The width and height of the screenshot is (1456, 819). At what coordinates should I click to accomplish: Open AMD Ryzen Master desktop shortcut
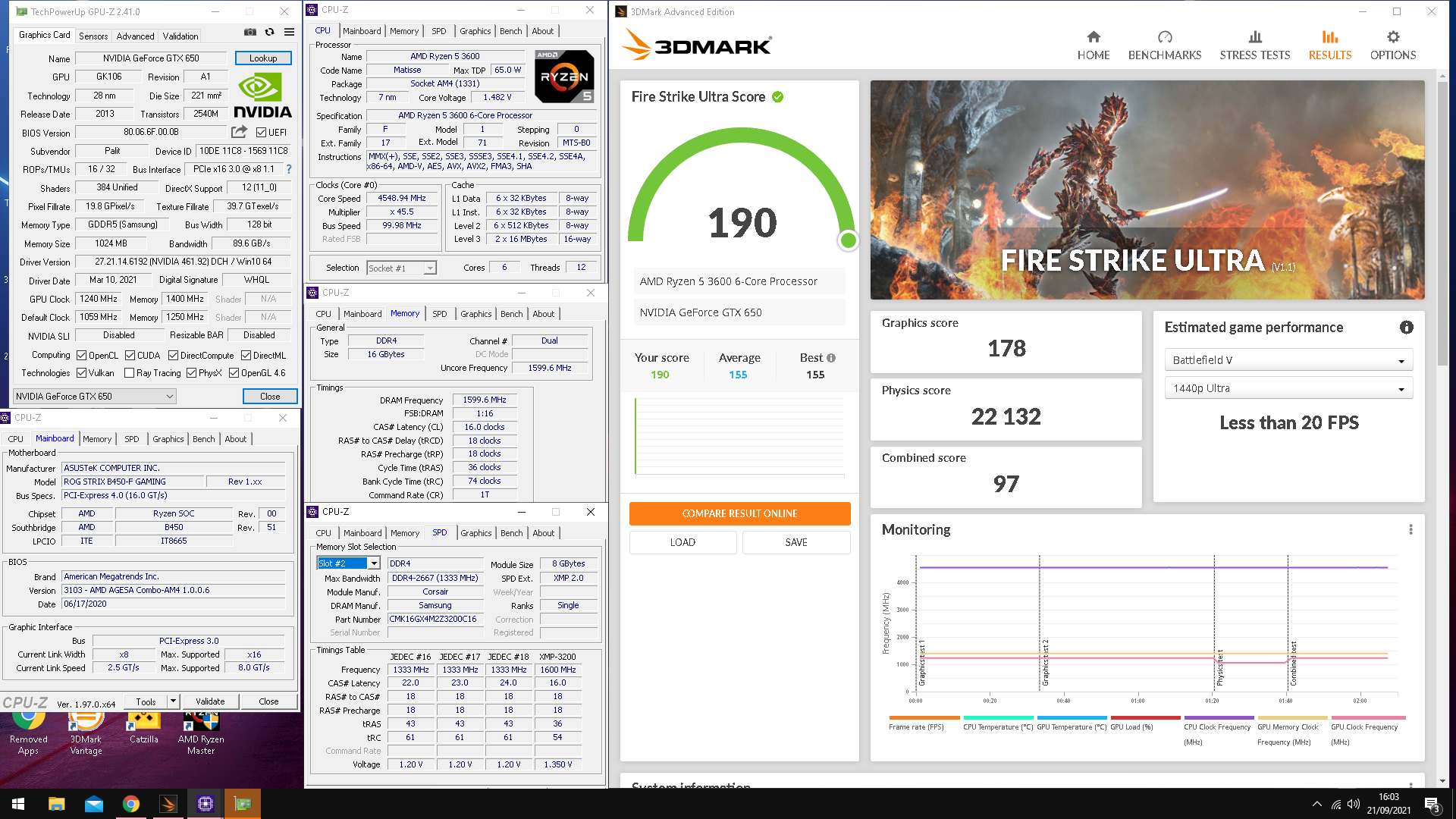coord(201,732)
